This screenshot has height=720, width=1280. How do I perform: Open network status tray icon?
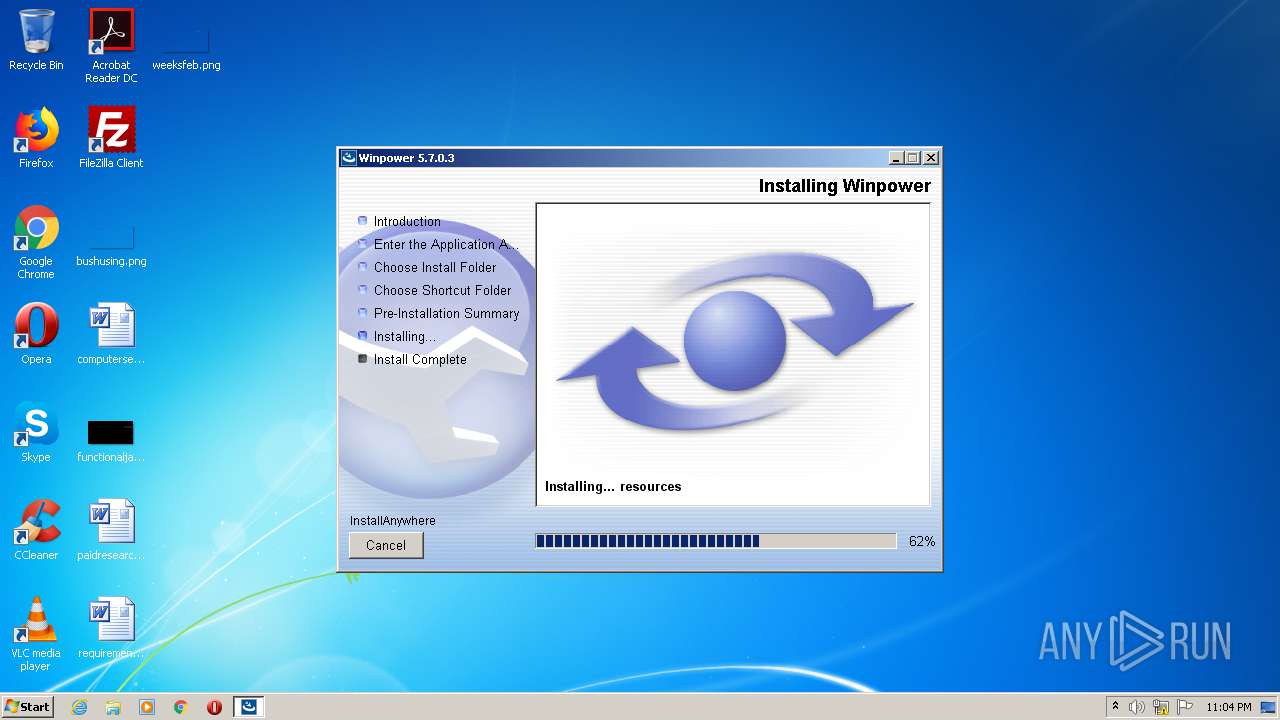1161,707
